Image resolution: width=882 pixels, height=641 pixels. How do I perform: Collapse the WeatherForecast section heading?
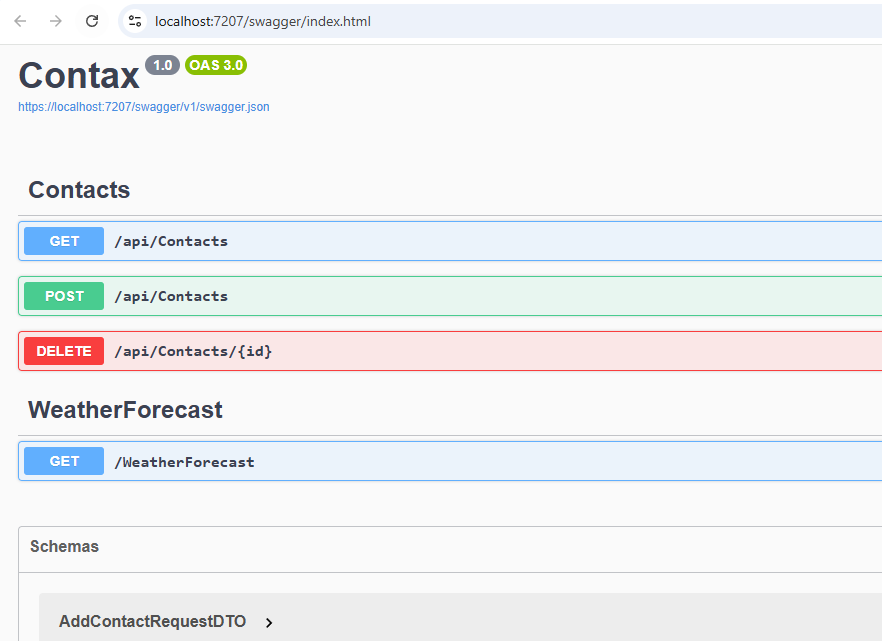125,410
